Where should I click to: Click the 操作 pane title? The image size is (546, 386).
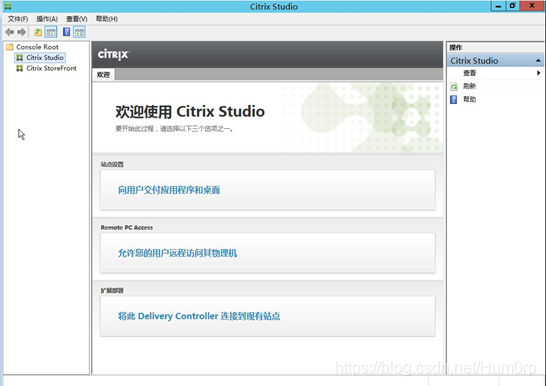pyautogui.click(x=455, y=47)
